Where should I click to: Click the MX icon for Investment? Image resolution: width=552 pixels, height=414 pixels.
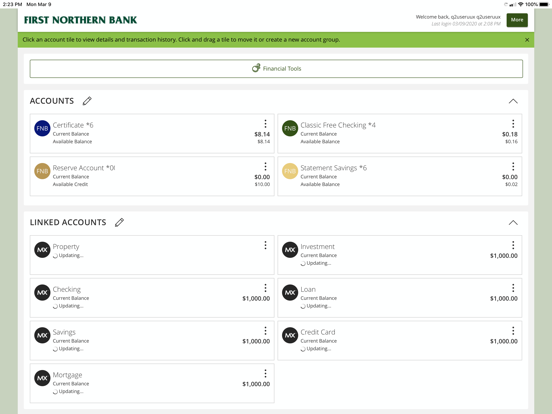click(290, 250)
